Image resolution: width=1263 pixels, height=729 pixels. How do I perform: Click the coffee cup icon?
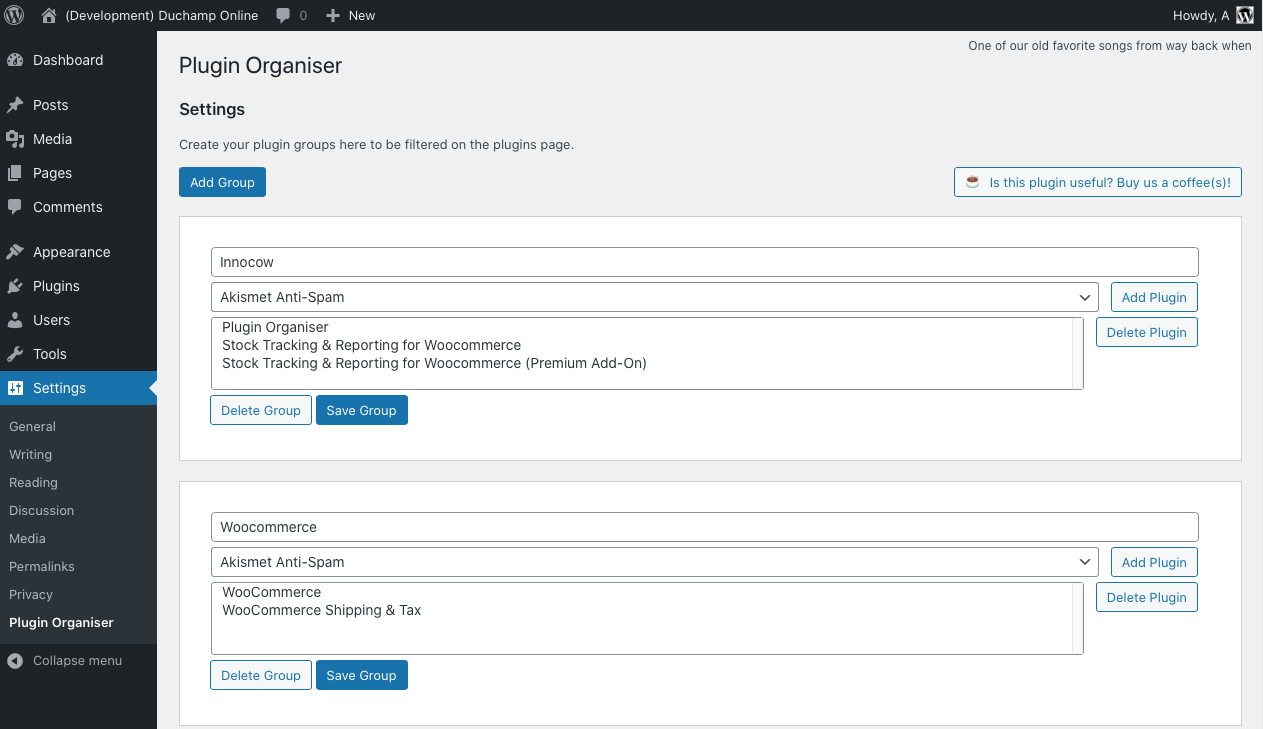click(x=972, y=182)
